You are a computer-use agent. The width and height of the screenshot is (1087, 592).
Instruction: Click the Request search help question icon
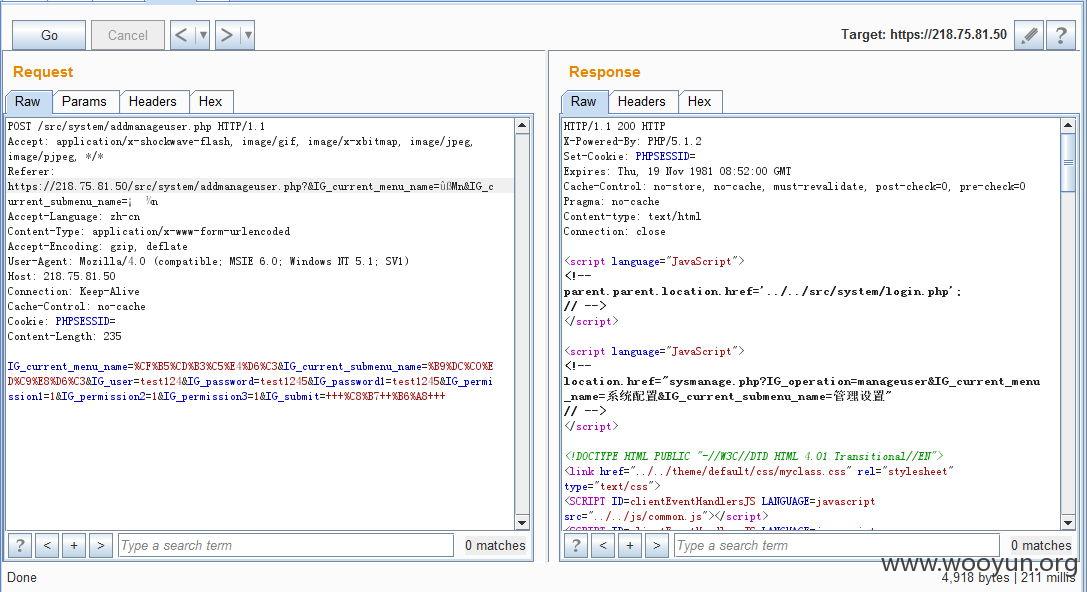click(x=20, y=546)
